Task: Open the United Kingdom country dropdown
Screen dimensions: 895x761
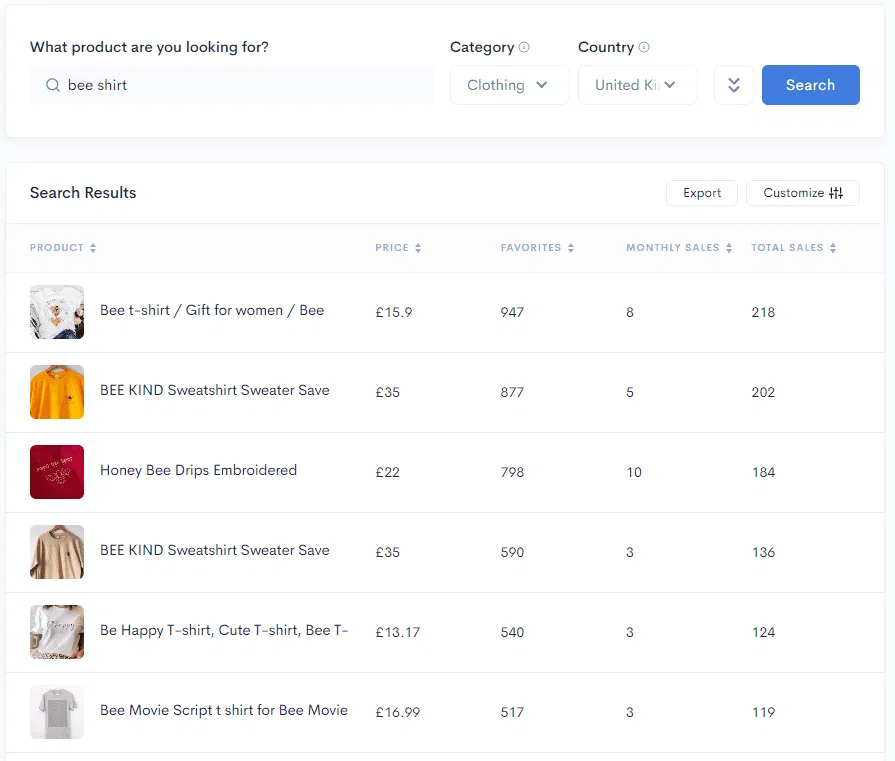Action: [637, 85]
